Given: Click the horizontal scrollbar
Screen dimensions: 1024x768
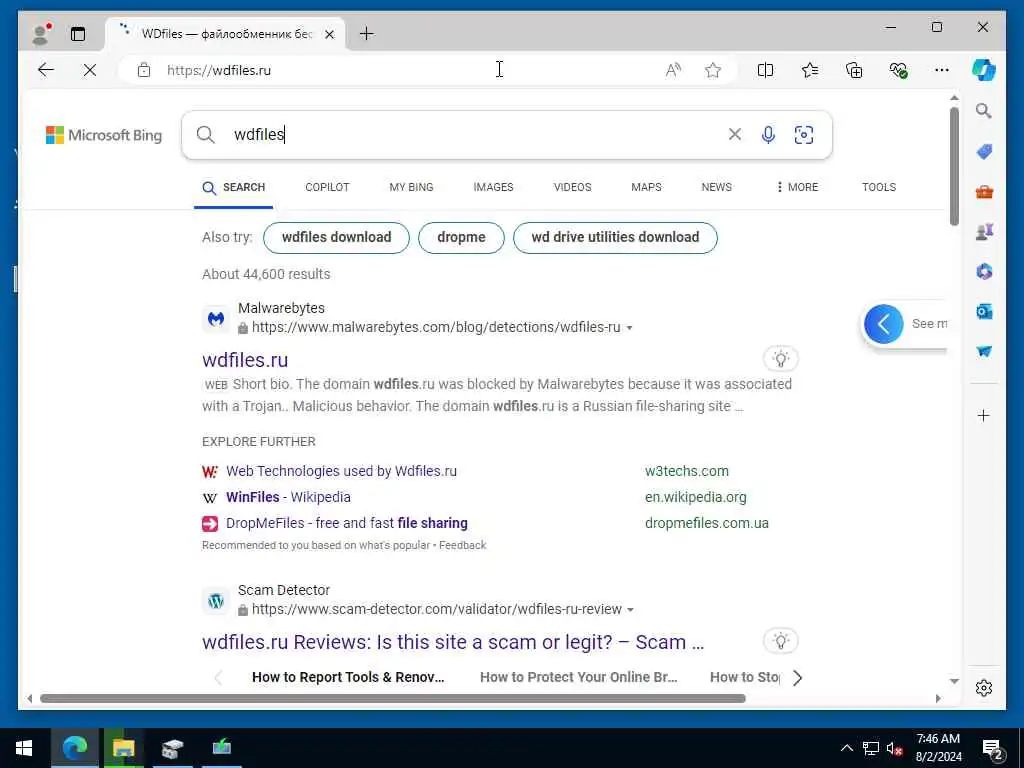Looking at the screenshot, I should coord(392,698).
